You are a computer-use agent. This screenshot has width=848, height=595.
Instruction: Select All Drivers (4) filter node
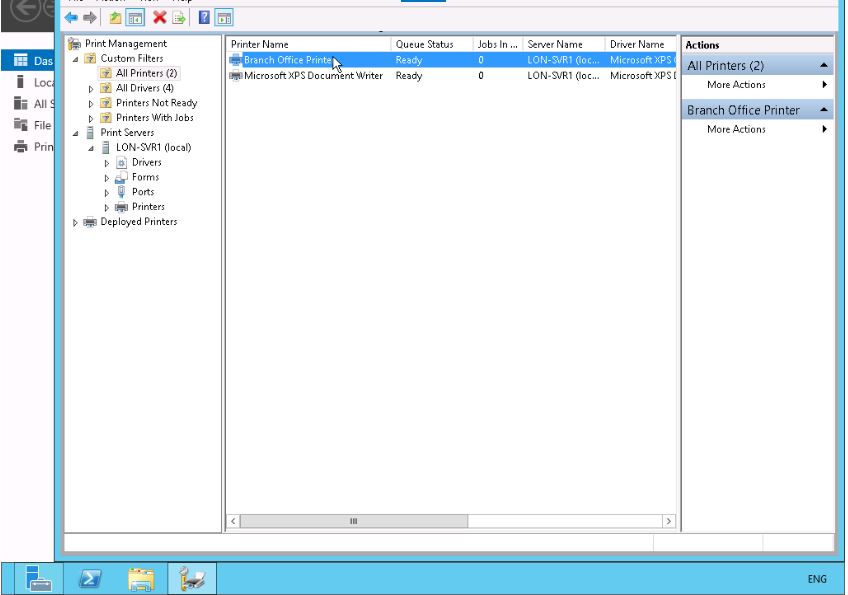coord(144,88)
